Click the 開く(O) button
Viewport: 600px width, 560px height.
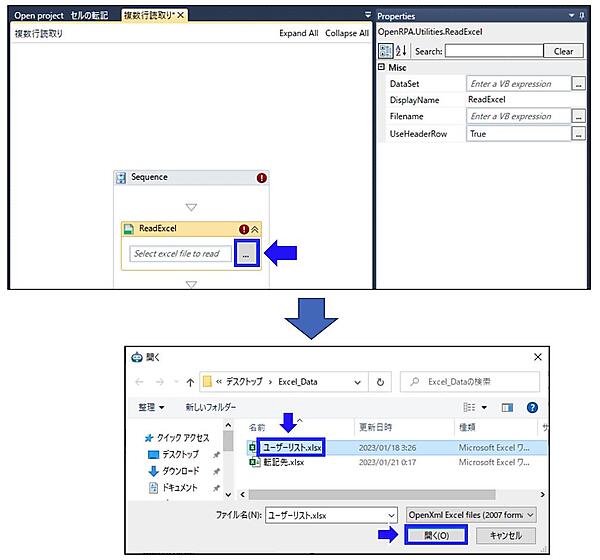coord(436,535)
